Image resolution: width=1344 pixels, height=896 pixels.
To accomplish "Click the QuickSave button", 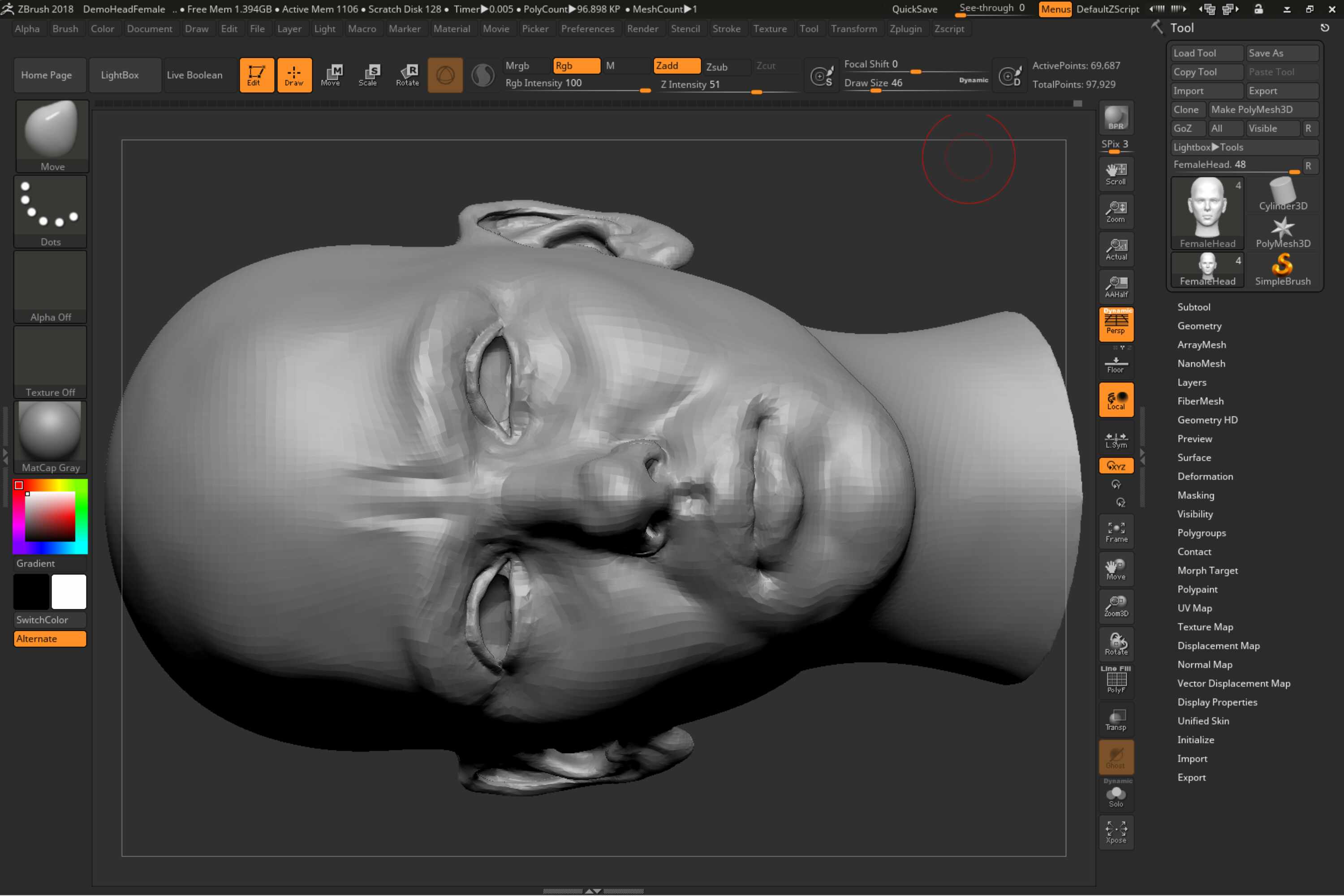I will point(914,9).
